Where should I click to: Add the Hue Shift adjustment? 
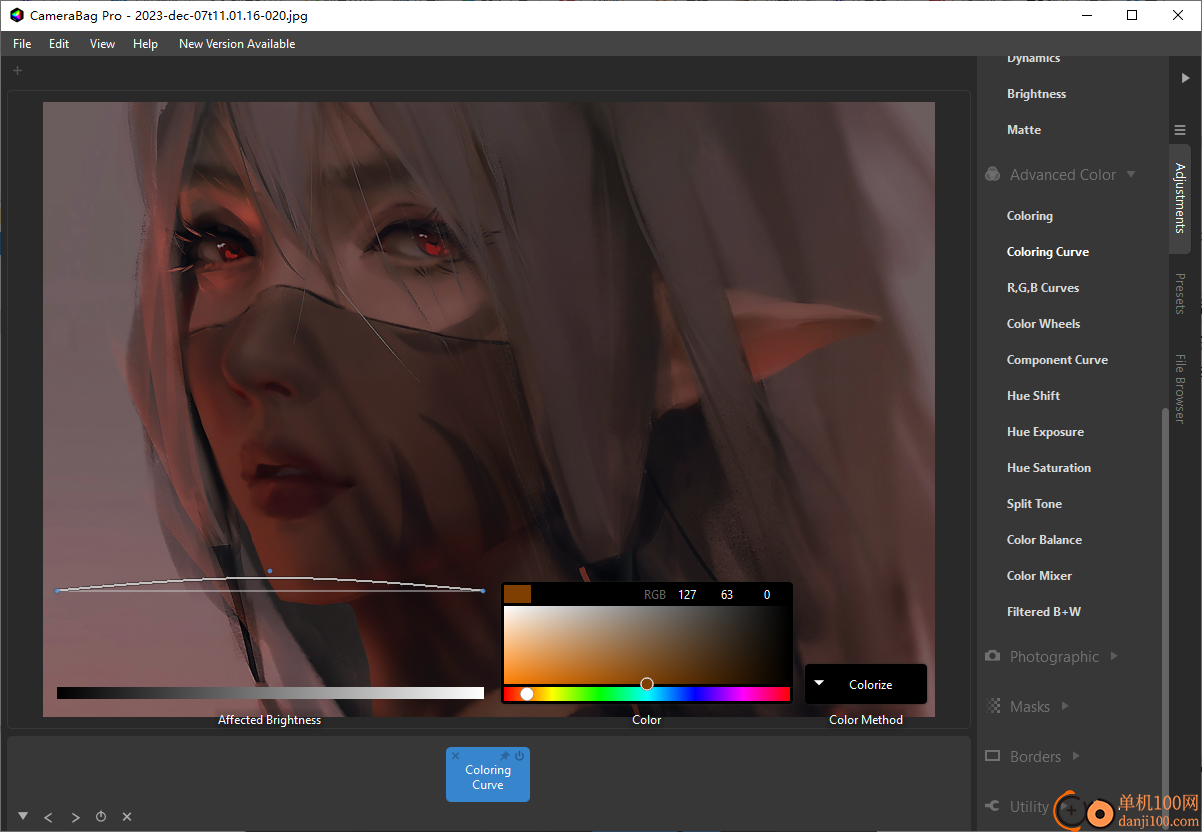click(x=1033, y=396)
